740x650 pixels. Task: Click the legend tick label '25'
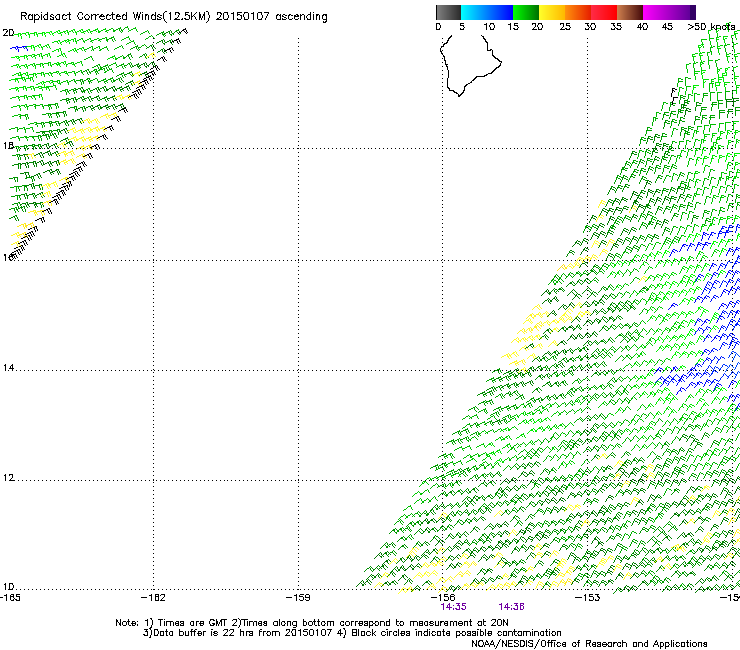tap(565, 27)
